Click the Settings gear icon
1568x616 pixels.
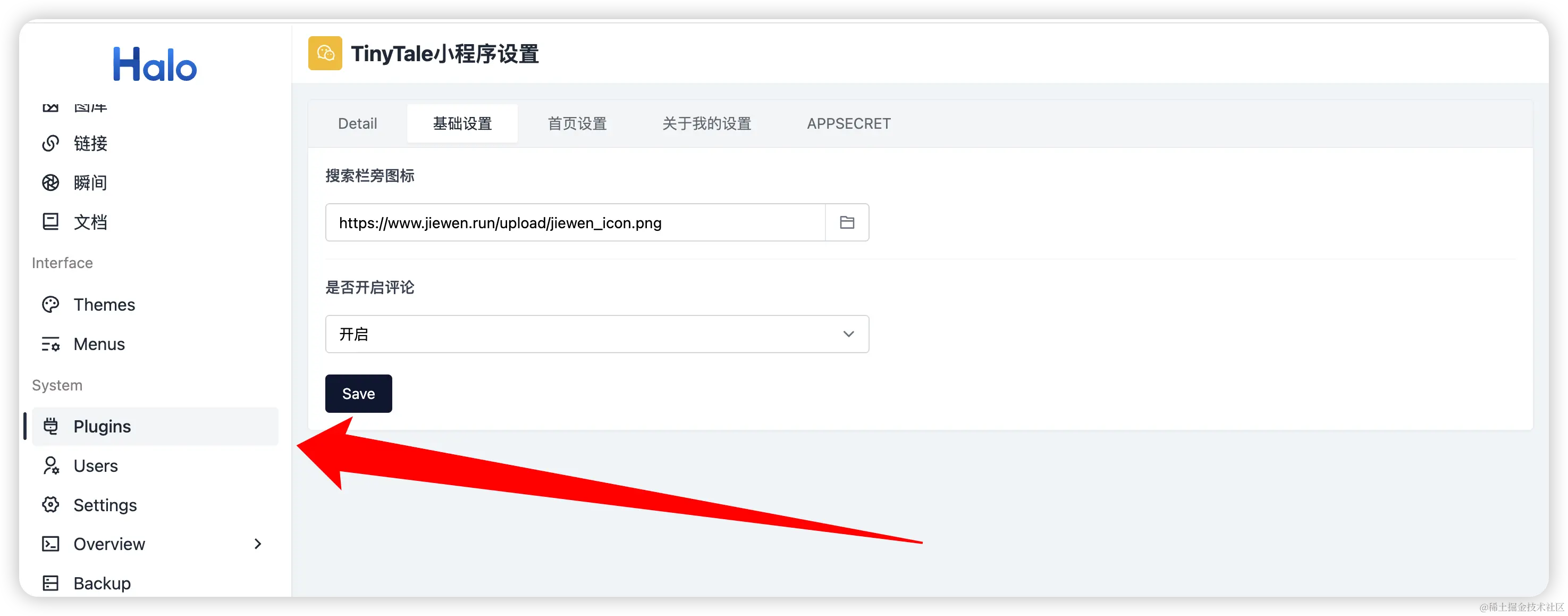point(50,505)
